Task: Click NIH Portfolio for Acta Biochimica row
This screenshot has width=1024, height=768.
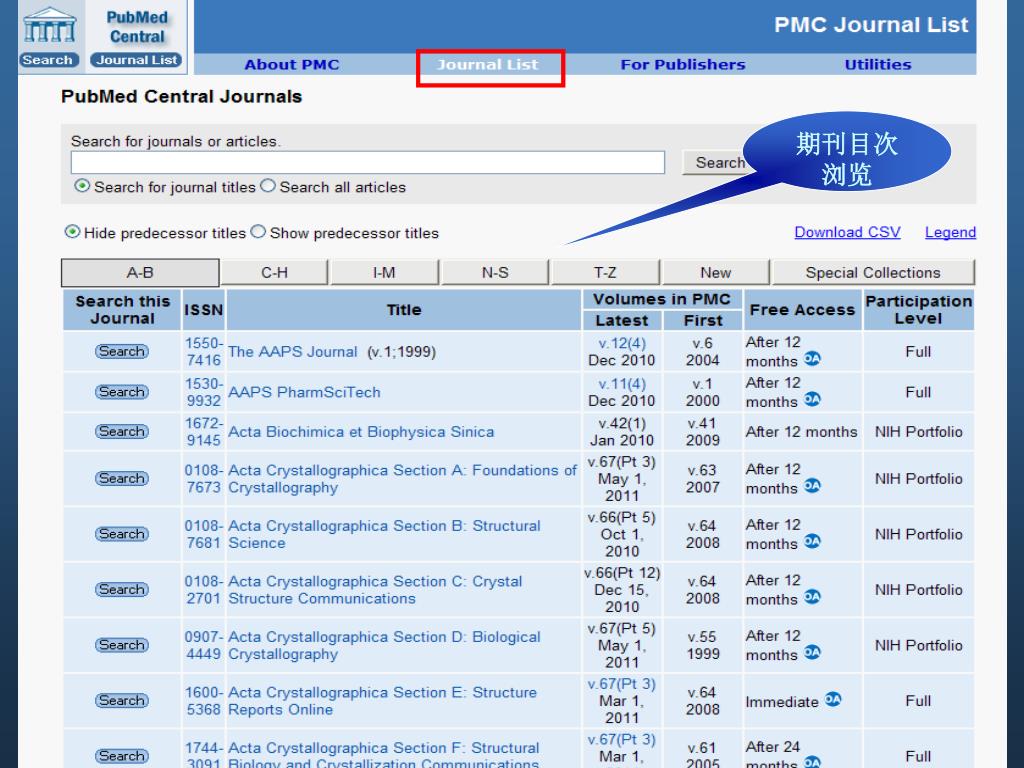Action: tap(918, 432)
